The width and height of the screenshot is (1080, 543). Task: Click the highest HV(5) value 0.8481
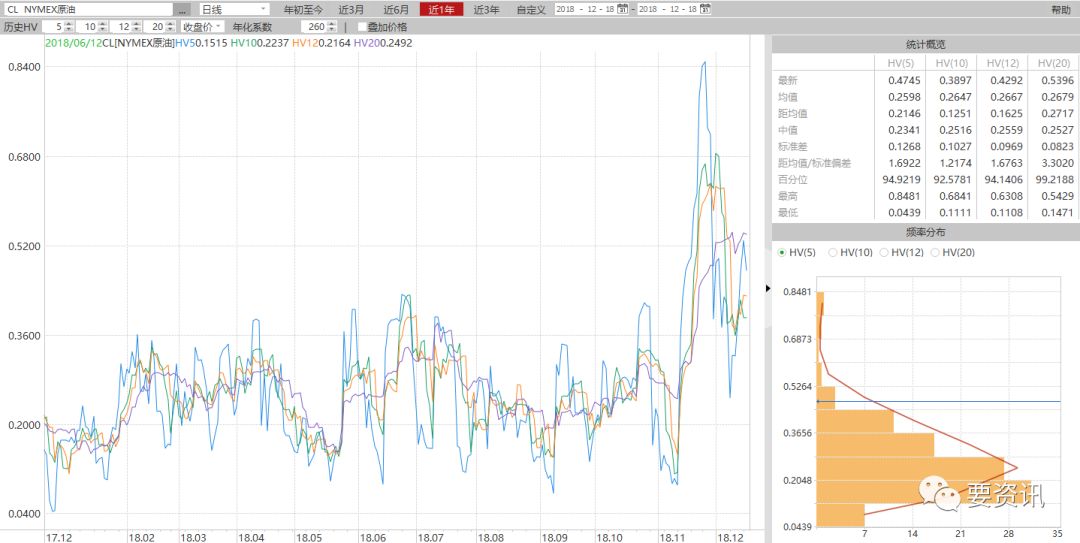(905, 196)
